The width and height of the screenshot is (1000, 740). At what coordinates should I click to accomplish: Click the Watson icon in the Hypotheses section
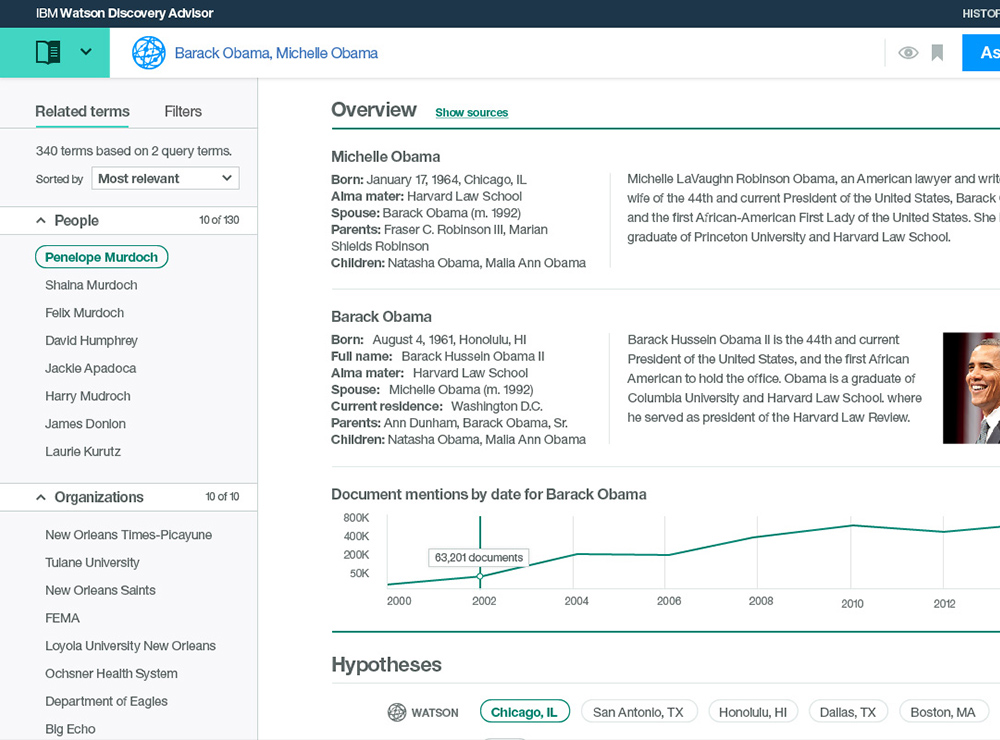(x=397, y=712)
